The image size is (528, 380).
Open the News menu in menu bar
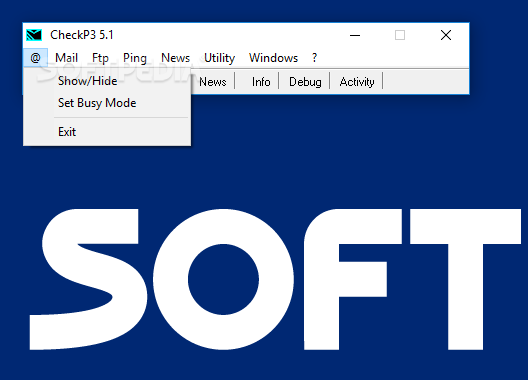click(x=175, y=58)
